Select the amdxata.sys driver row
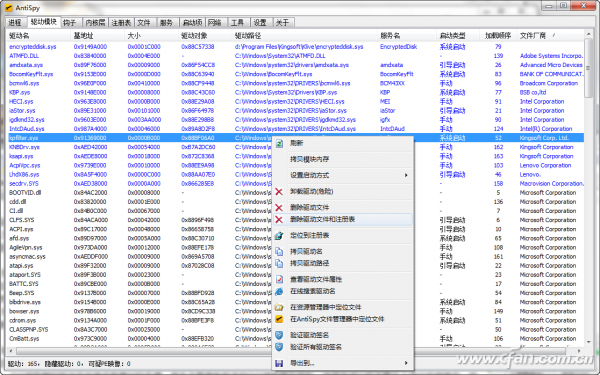The width and height of the screenshot is (600, 375). coord(295,65)
